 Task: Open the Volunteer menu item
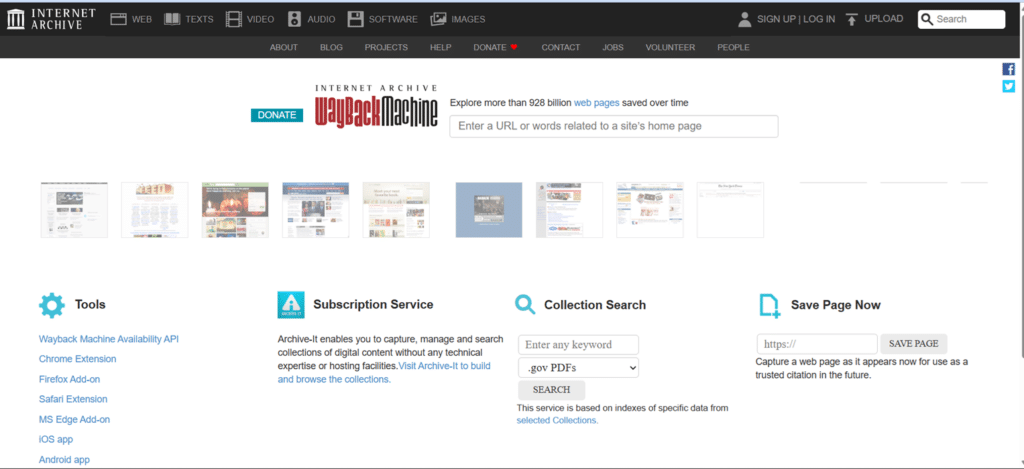670,47
